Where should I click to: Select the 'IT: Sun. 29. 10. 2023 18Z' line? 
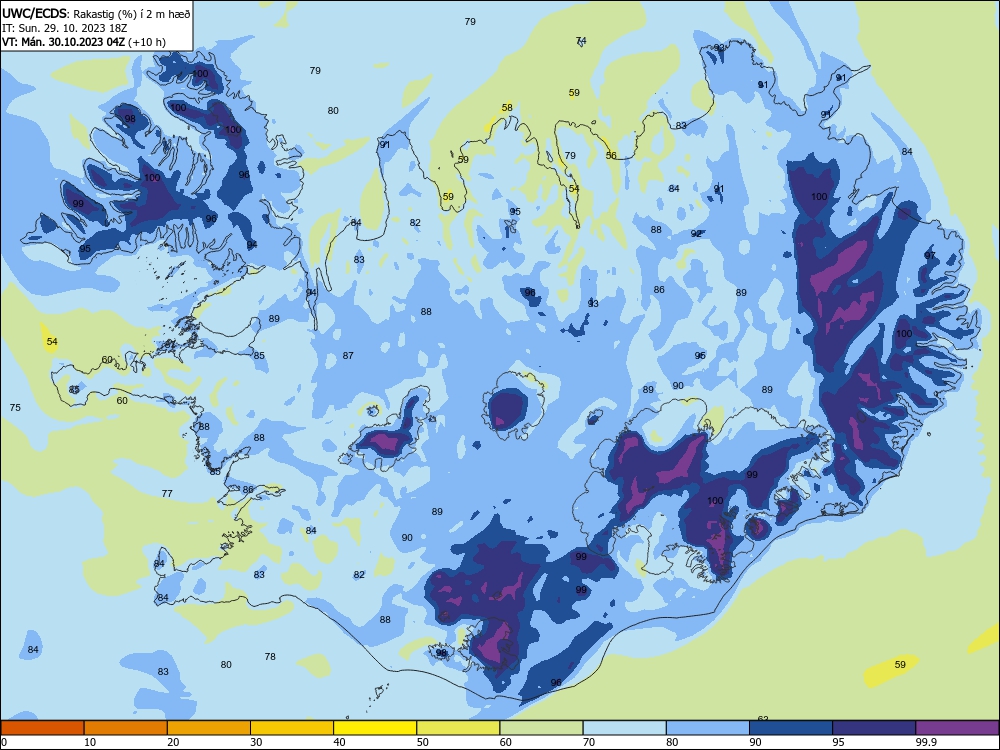64,28
